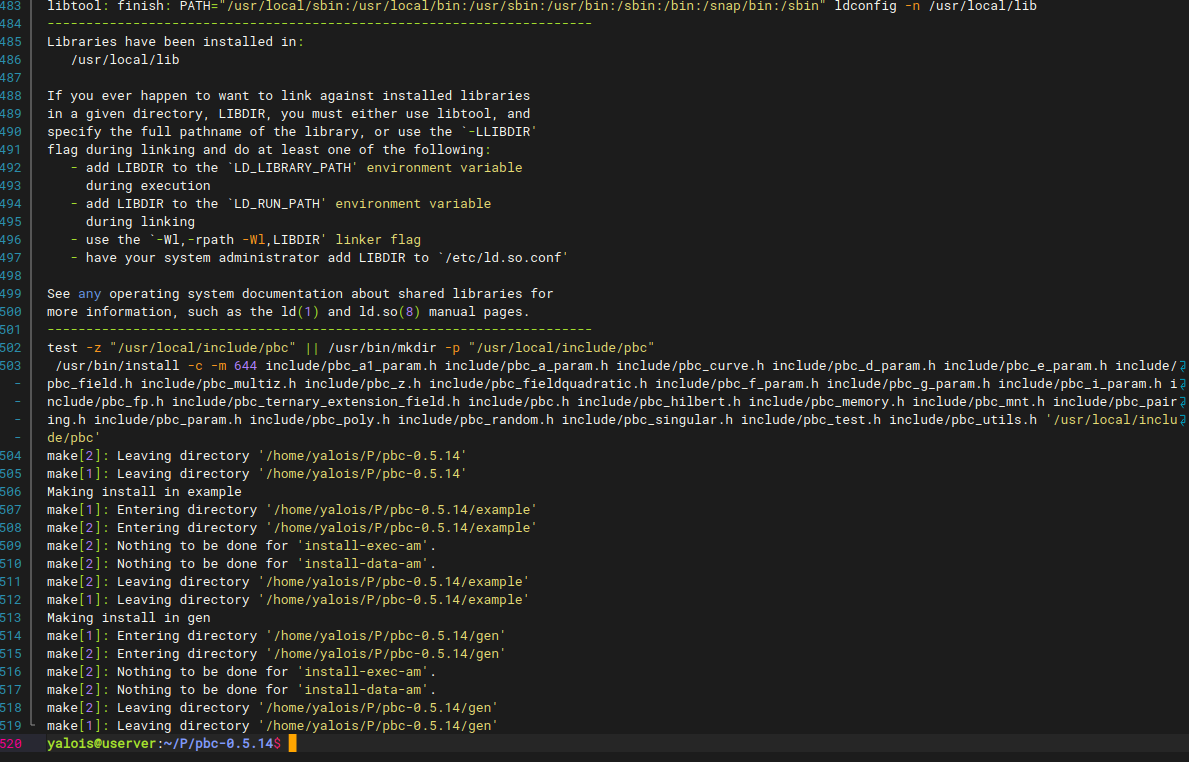The height and width of the screenshot is (762, 1189).
Task: Click the '/etc/ld.so.conf' path text
Action: coord(502,258)
